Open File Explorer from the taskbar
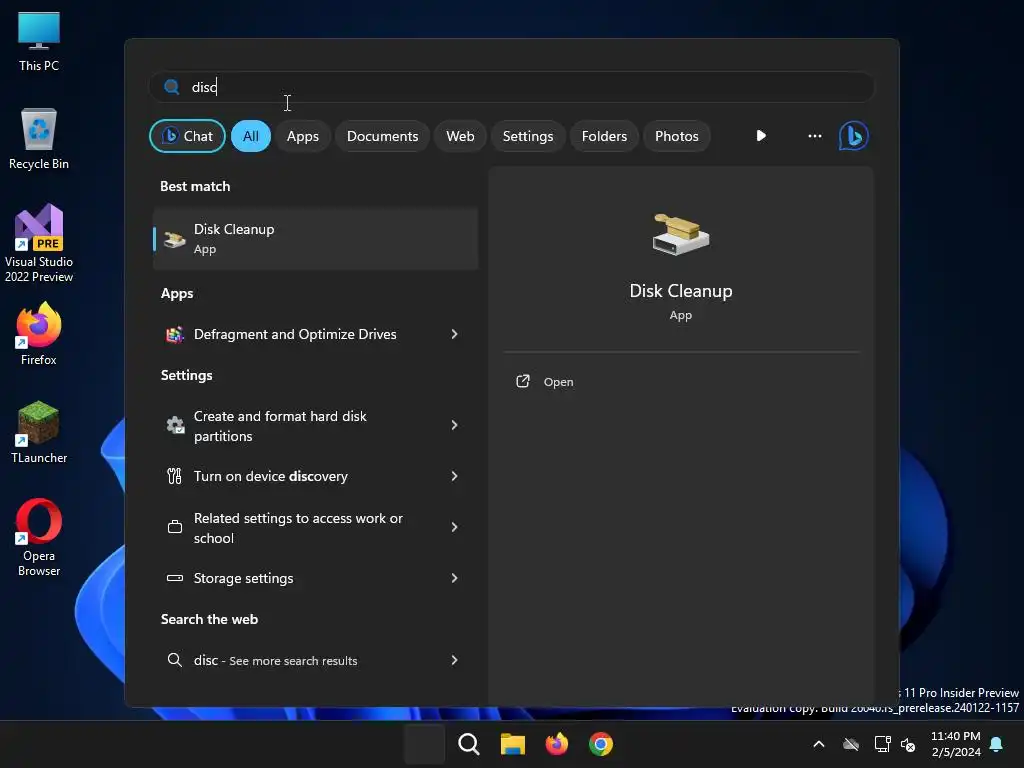 pyautogui.click(x=513, y=744)
